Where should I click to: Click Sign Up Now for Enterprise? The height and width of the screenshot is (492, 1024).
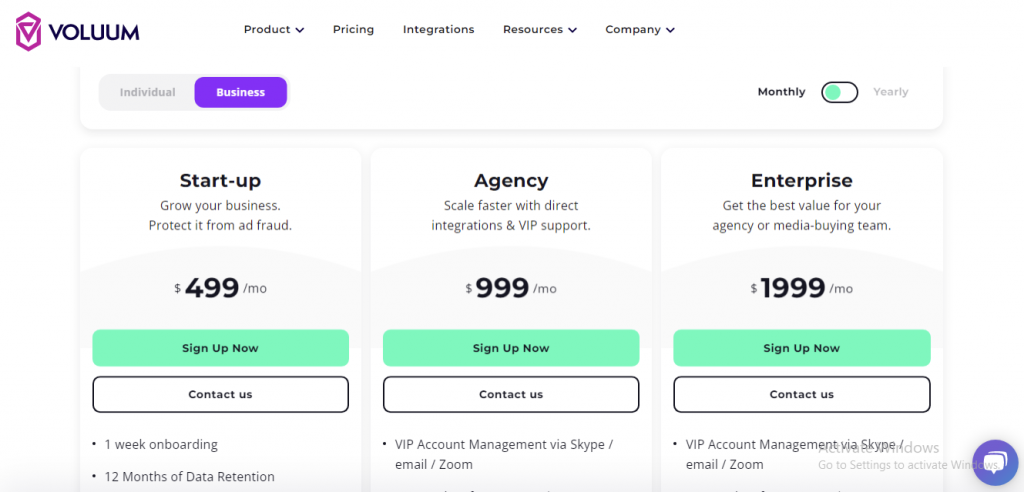tap(801, 348)
